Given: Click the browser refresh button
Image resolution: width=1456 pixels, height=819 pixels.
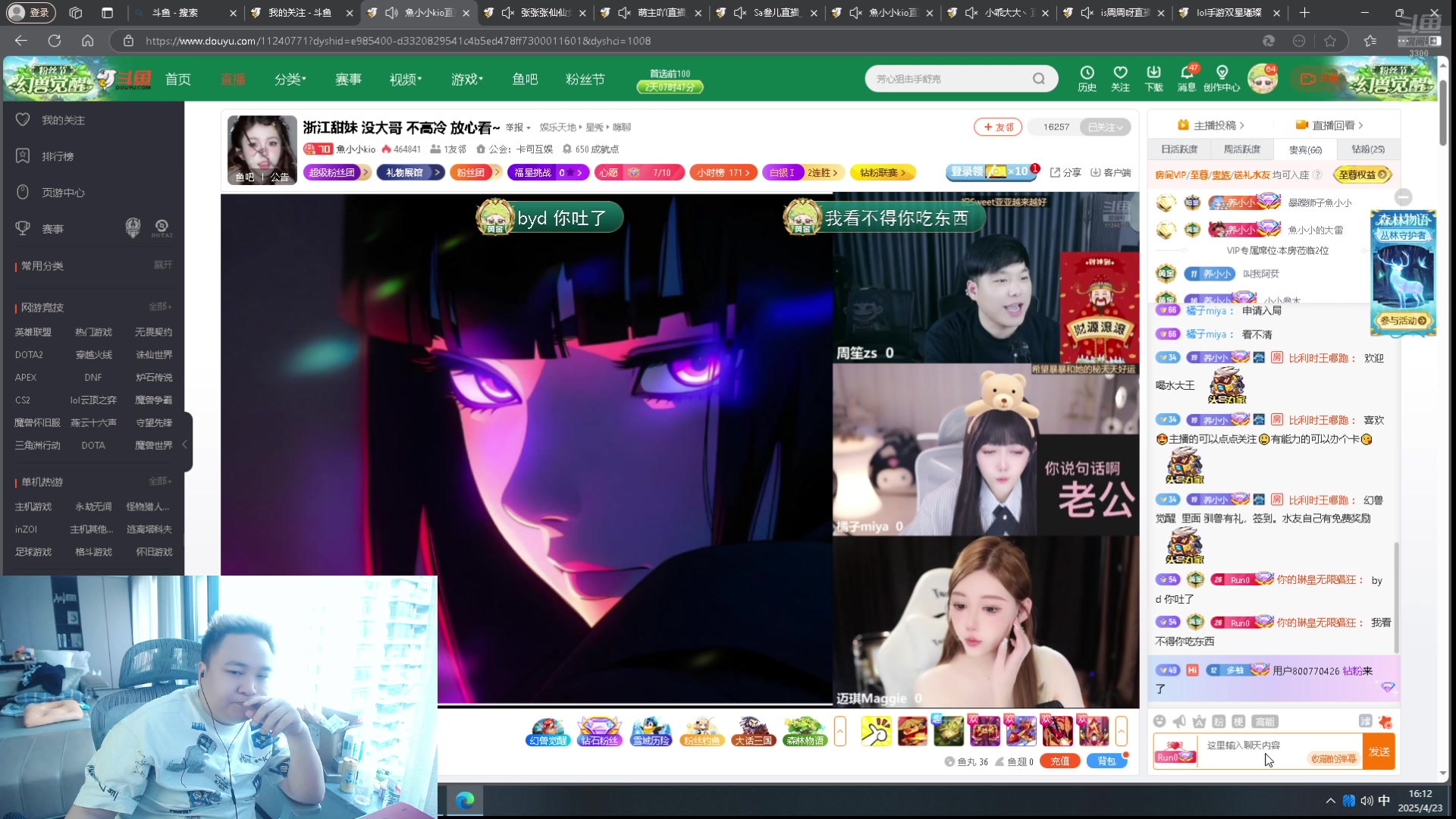Looking at the screenshot, I should [55, 41].
